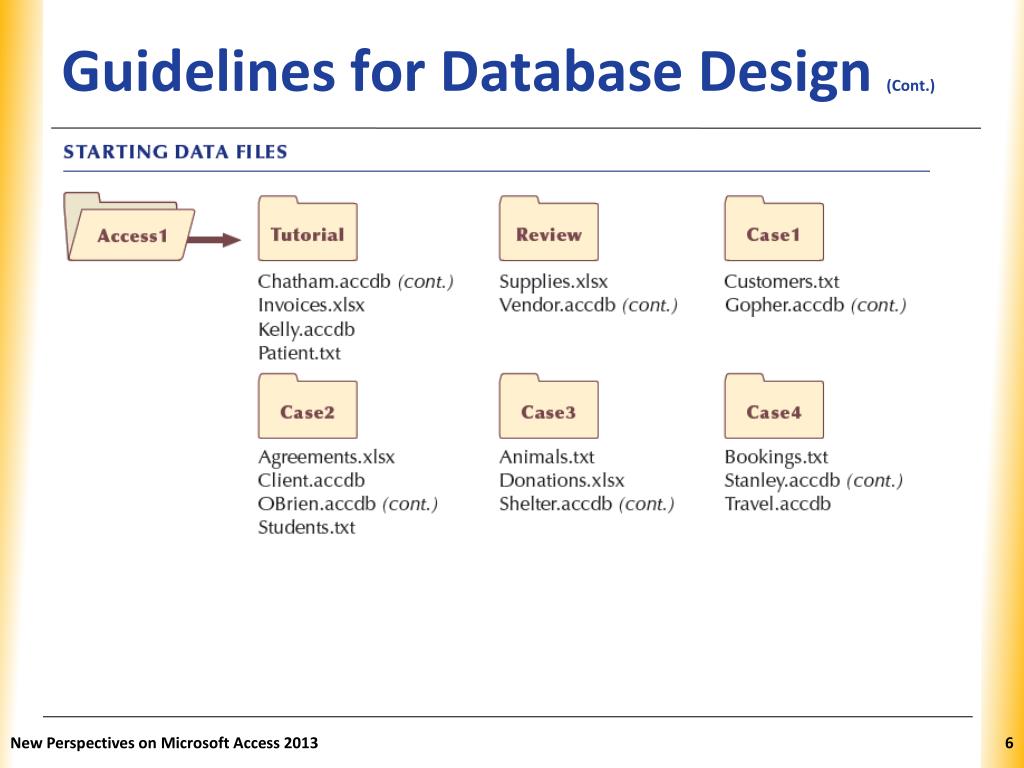
Task: Select the Tutorial folder icon
Action: 308,228
